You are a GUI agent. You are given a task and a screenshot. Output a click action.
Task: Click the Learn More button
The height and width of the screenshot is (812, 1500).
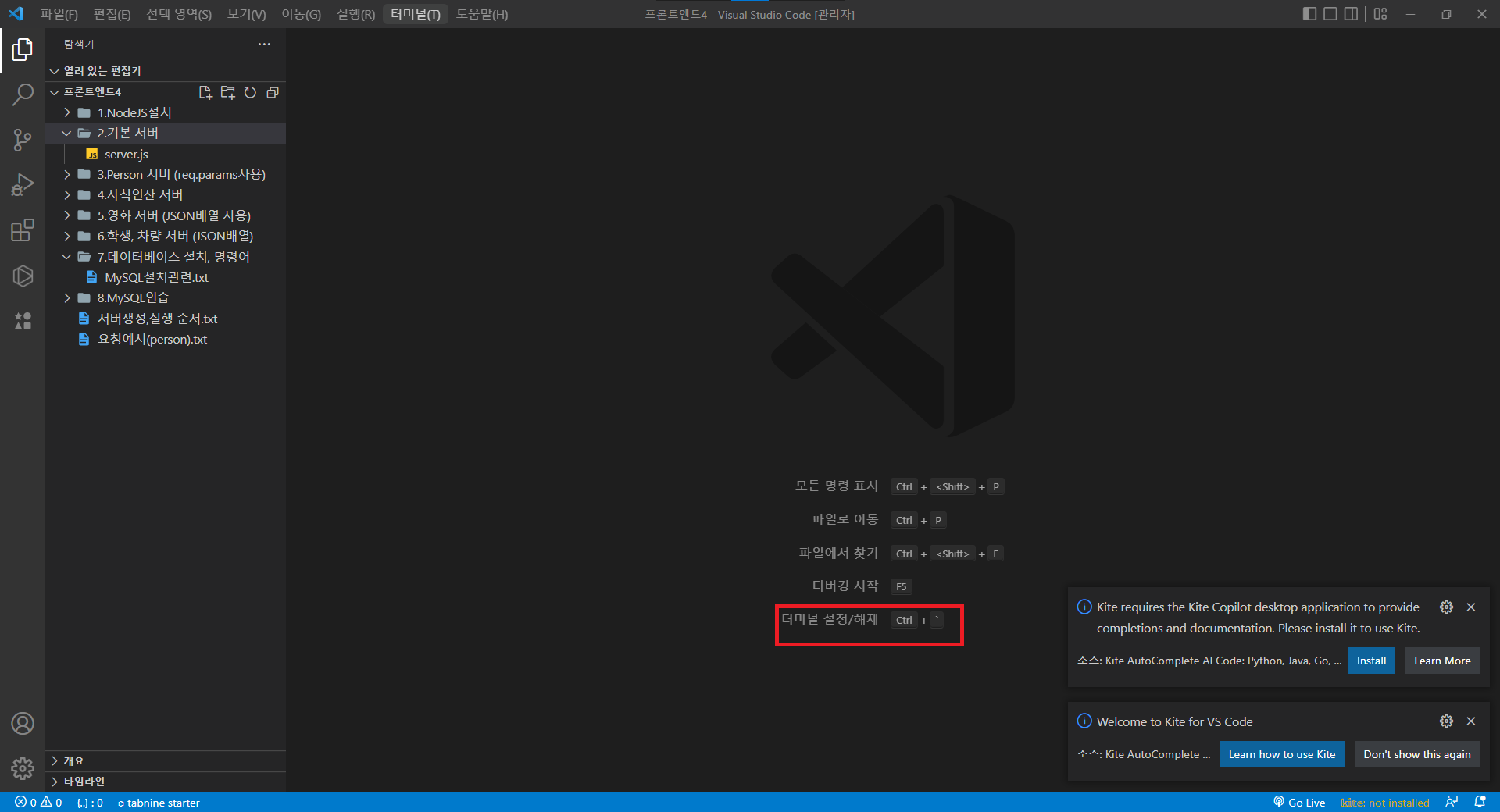[1442, 661]
